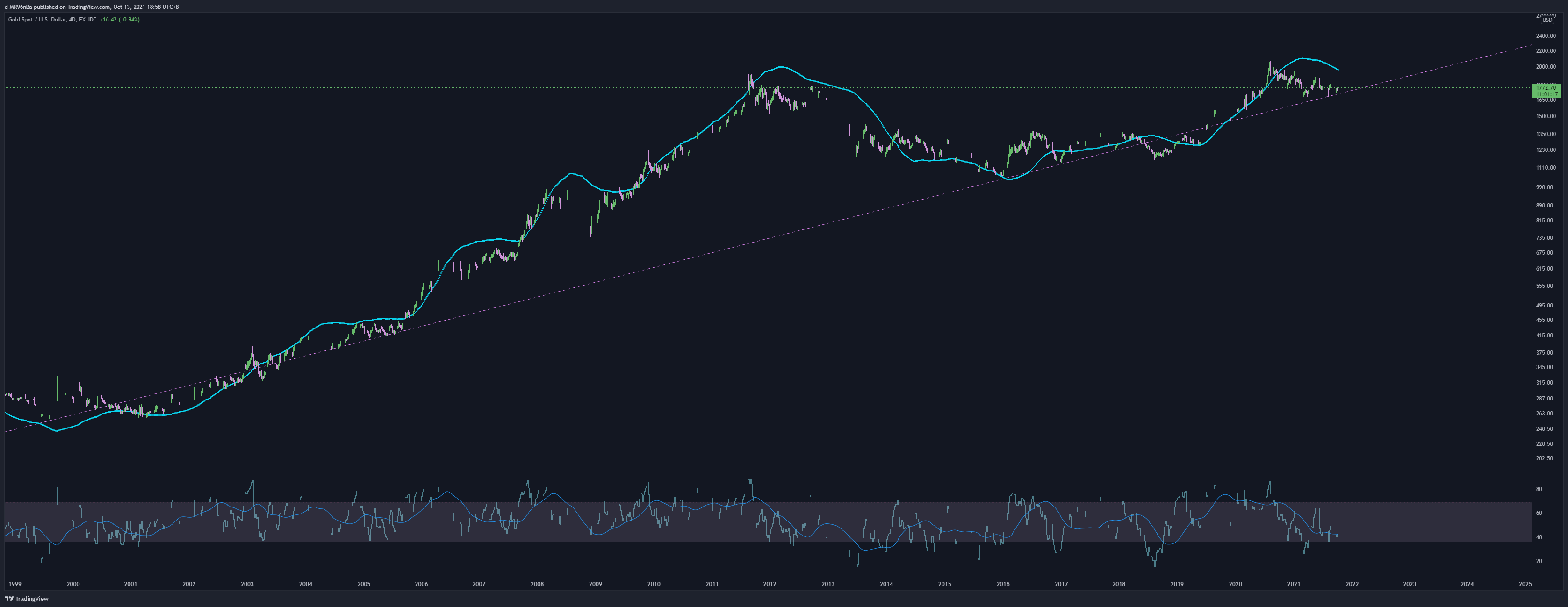Click the 495.00 price axis label
The height and width of the screenshot is (607, 1568).
coord(1545,306)
